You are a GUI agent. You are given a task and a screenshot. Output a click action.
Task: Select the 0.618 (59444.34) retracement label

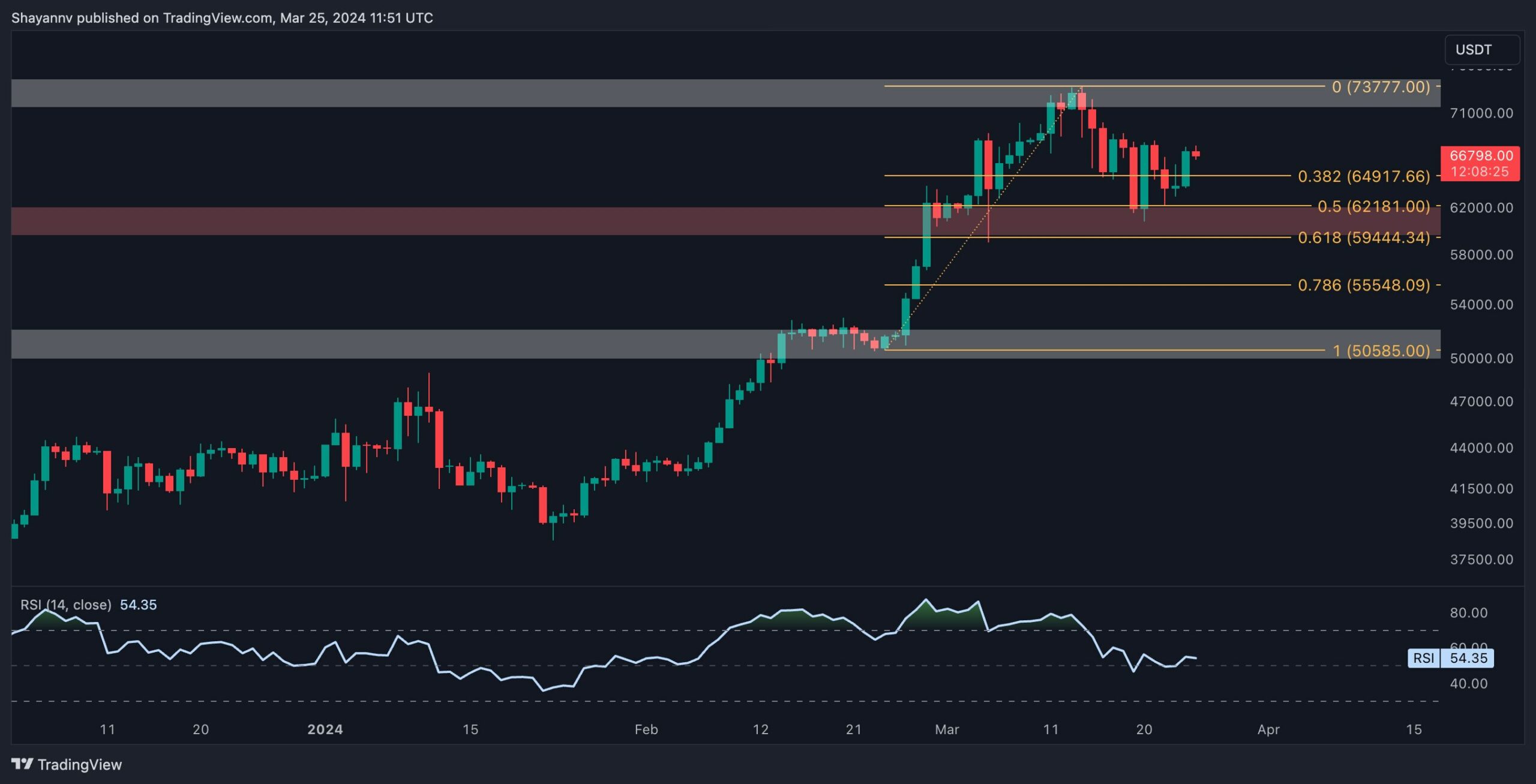1363,238
